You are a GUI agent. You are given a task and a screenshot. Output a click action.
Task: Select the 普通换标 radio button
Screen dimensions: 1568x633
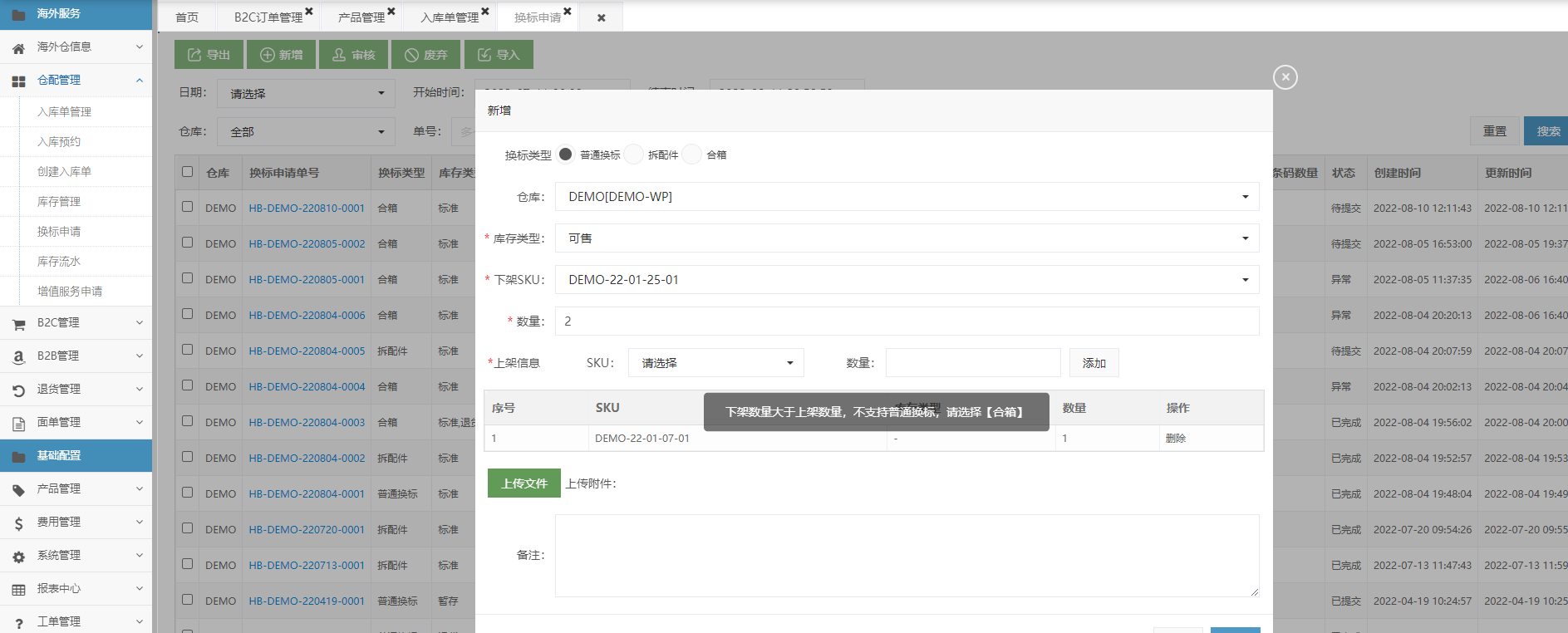pos(566,155)
